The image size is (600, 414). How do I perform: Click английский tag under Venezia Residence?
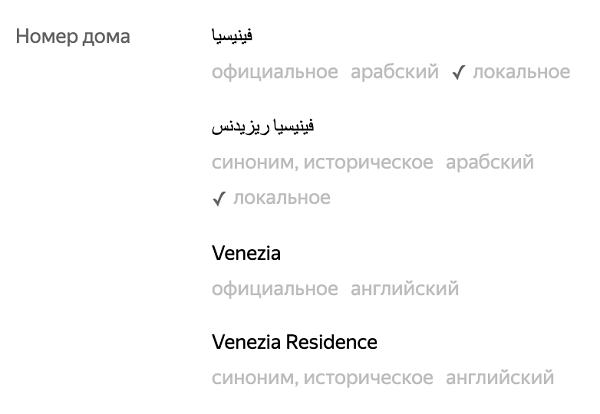[x=500, y=378]
